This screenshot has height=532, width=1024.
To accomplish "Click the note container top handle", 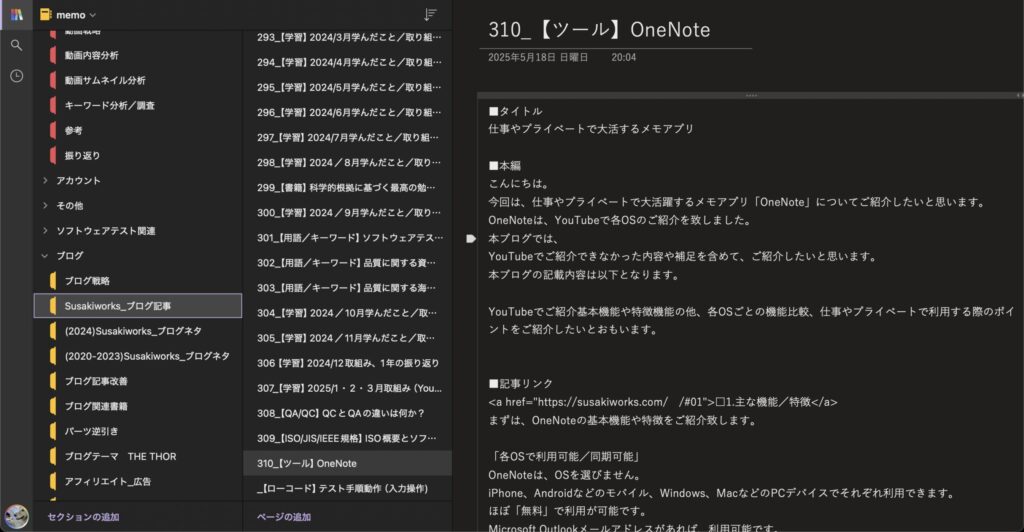I will (x=750, y=95).
